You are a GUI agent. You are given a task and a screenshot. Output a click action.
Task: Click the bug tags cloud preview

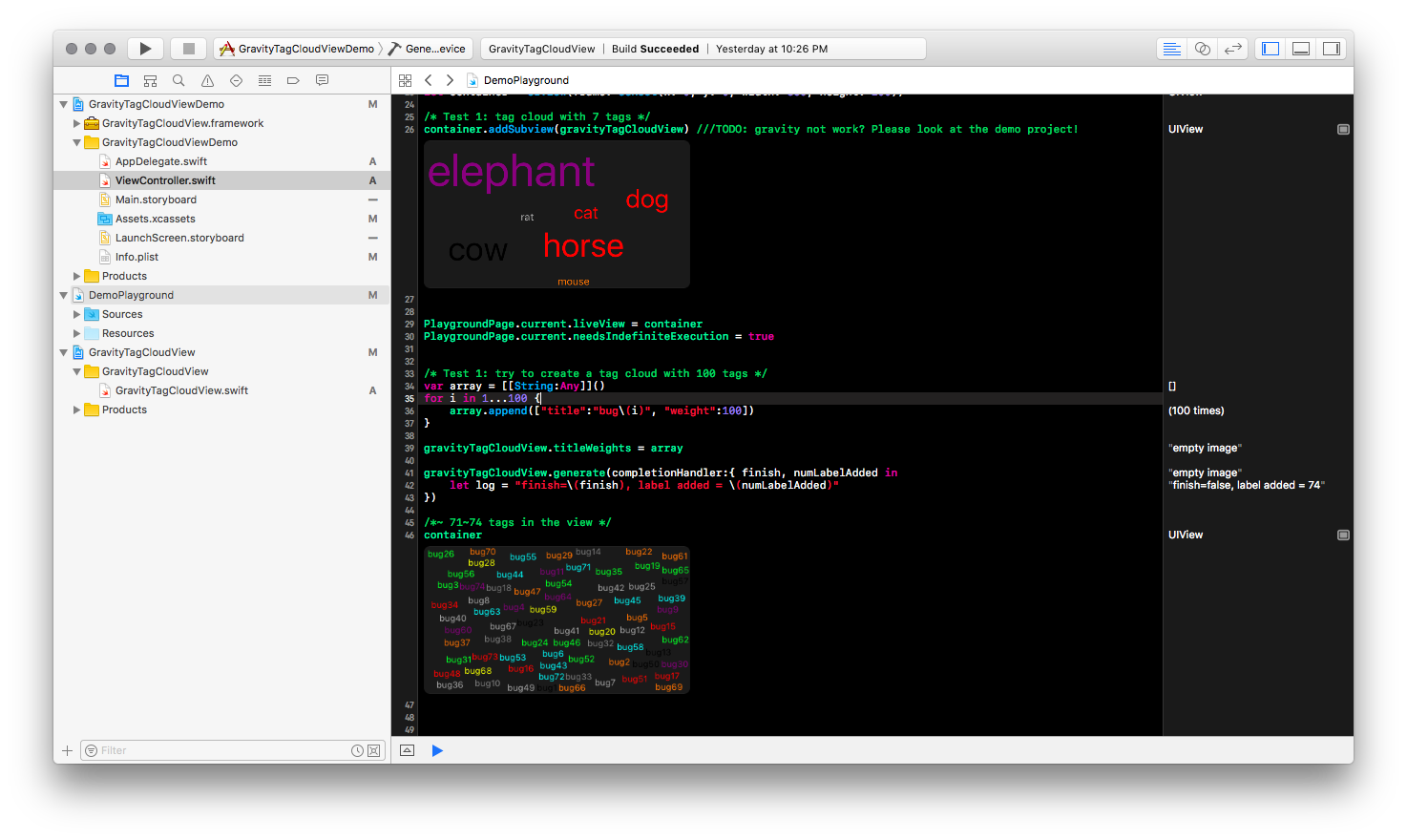556,619
